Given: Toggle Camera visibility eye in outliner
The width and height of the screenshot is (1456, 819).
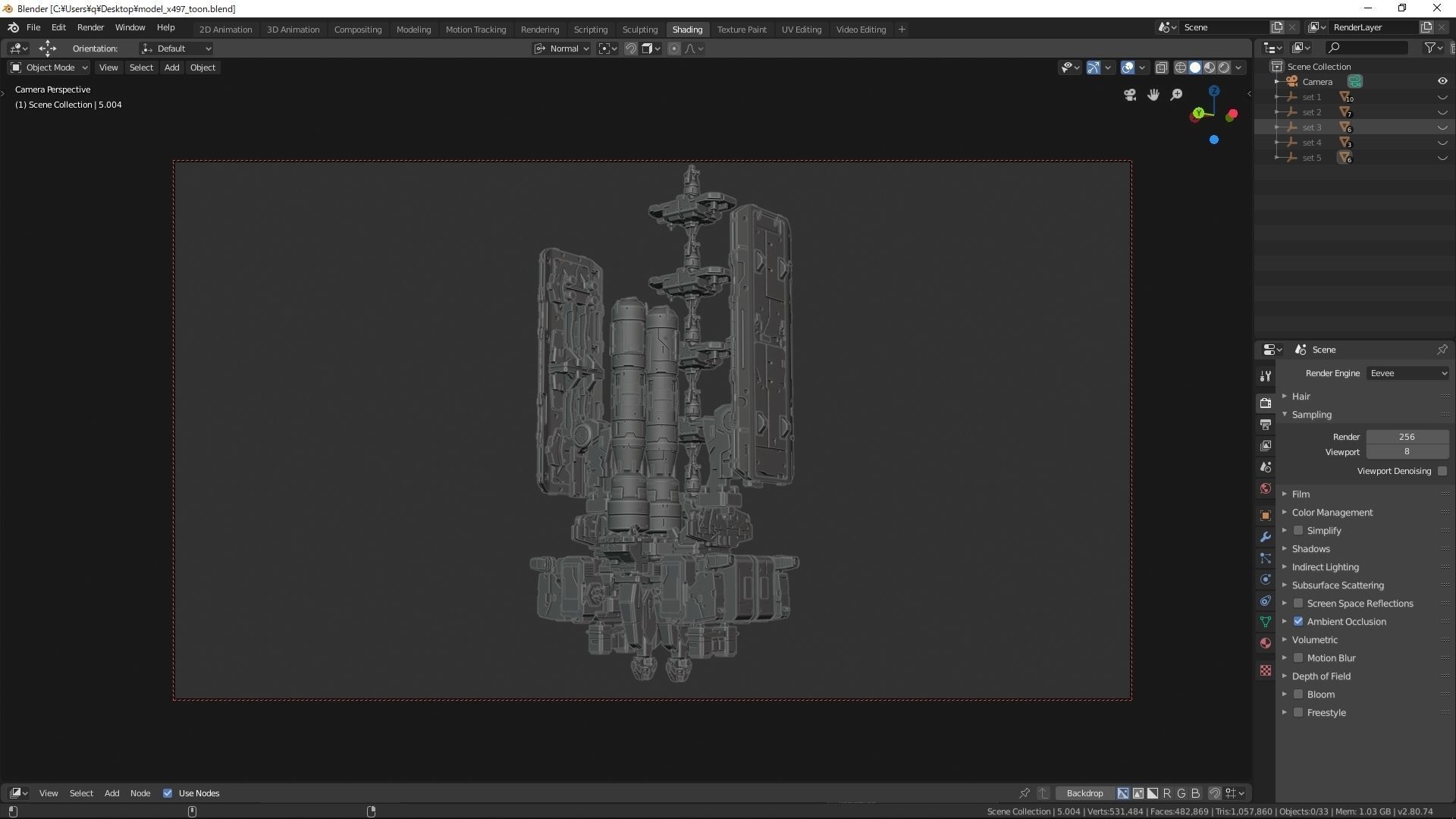Looking at the screenshot, I should click(1442, 81).
